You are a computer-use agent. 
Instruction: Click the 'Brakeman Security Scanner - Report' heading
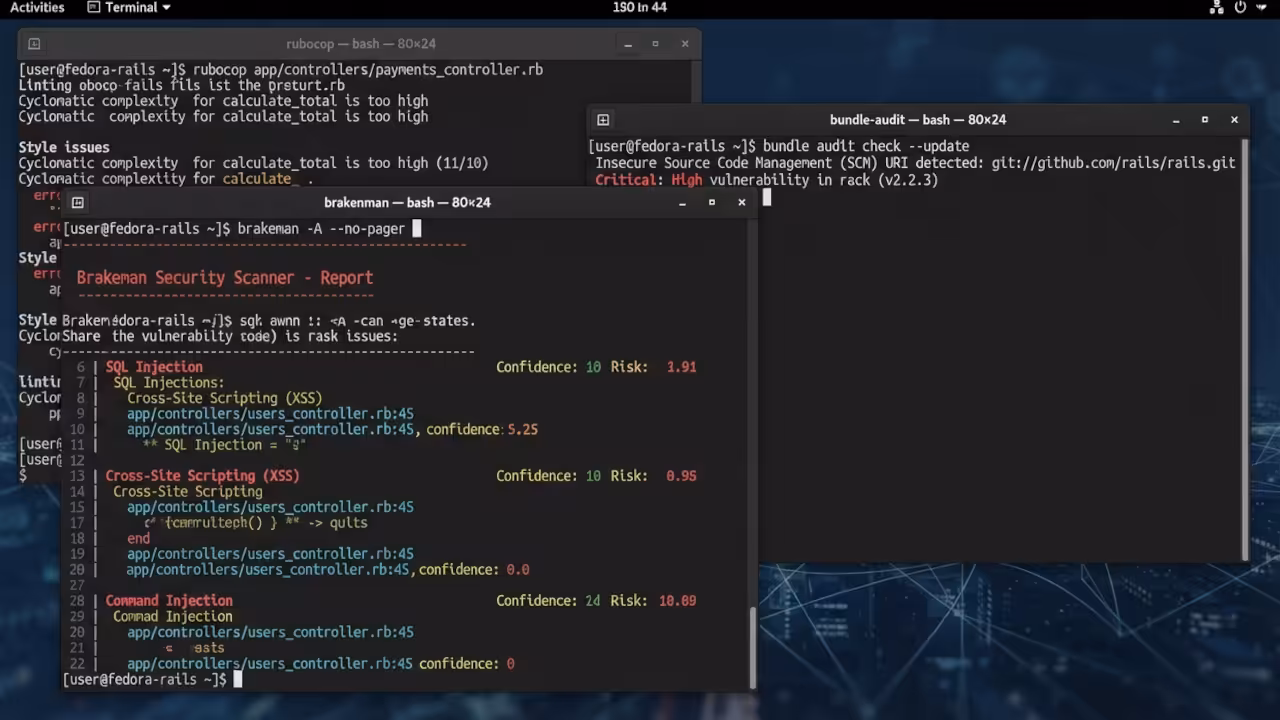(225, 278)
